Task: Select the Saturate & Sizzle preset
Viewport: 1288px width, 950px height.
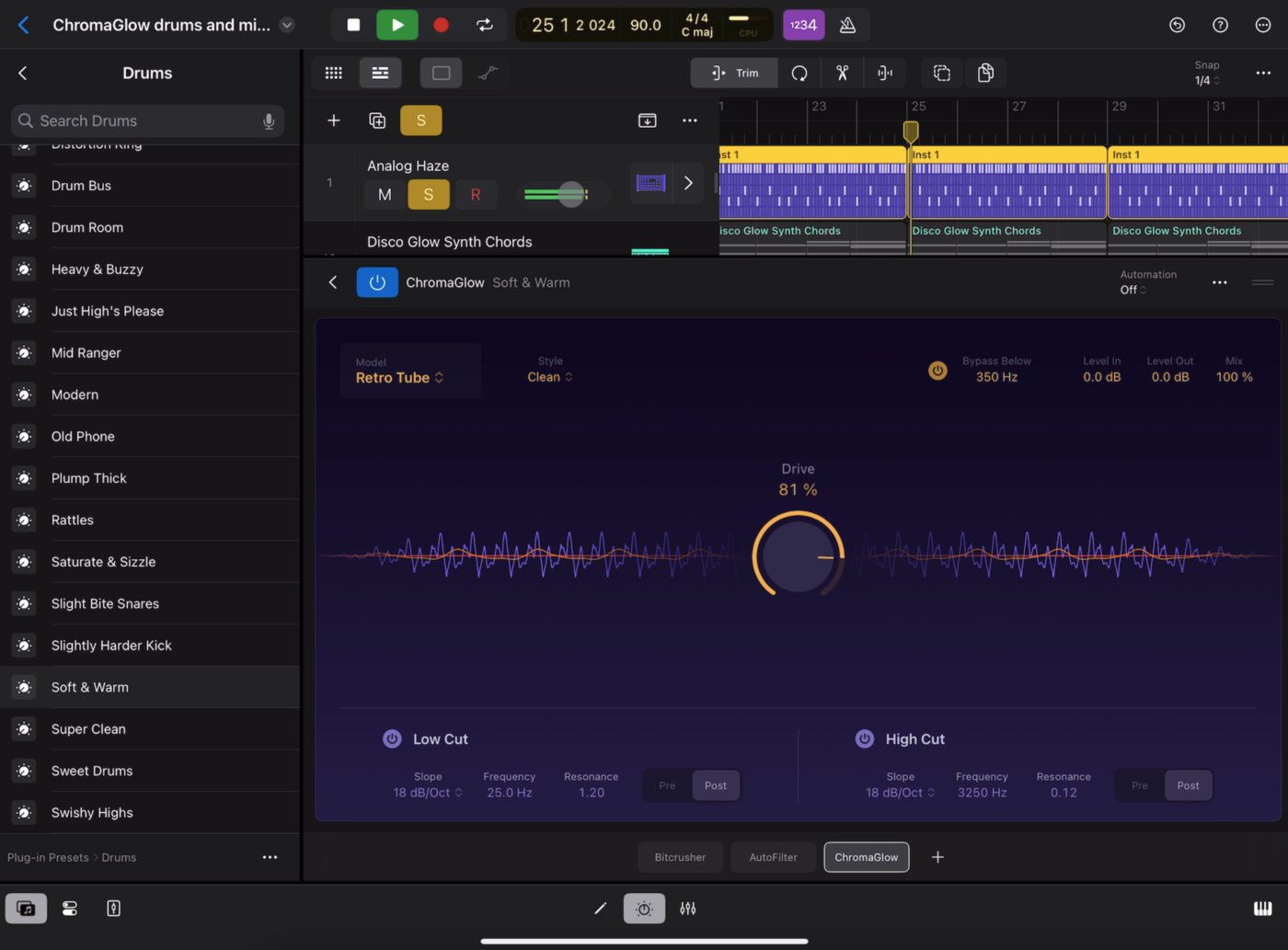Action: pos(150,562)
